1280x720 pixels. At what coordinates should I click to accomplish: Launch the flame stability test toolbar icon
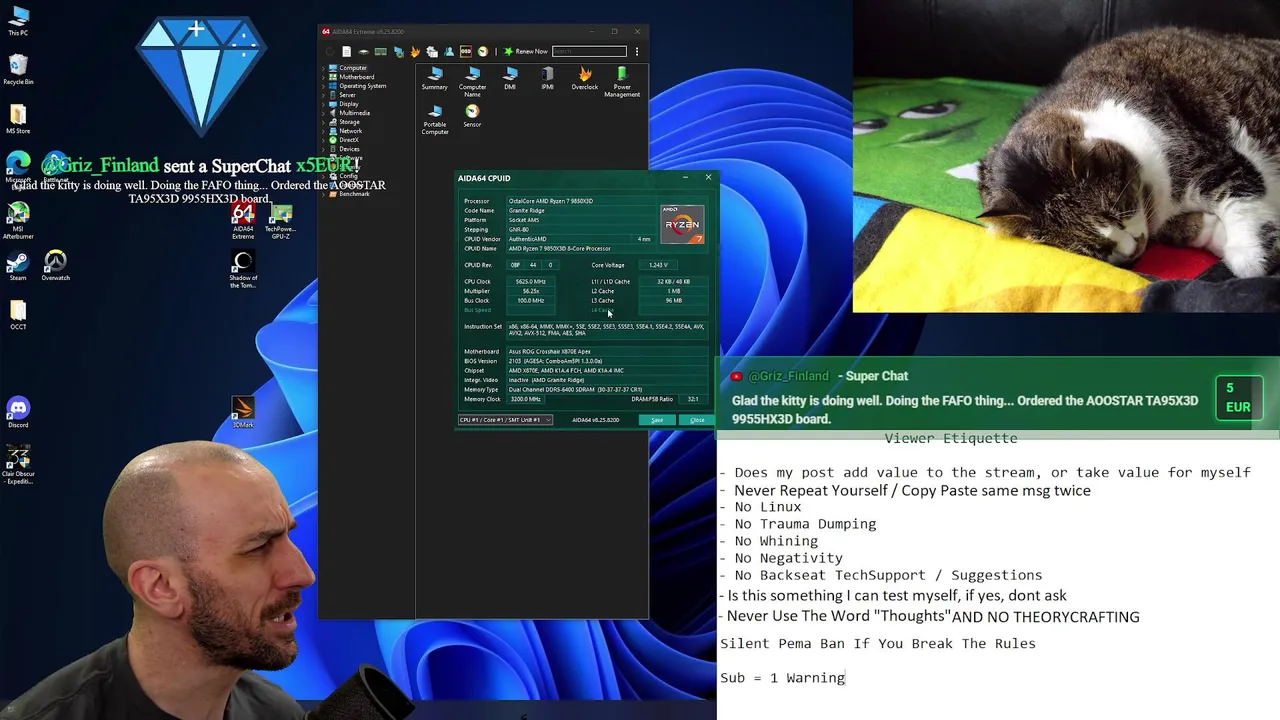(415, 51)
